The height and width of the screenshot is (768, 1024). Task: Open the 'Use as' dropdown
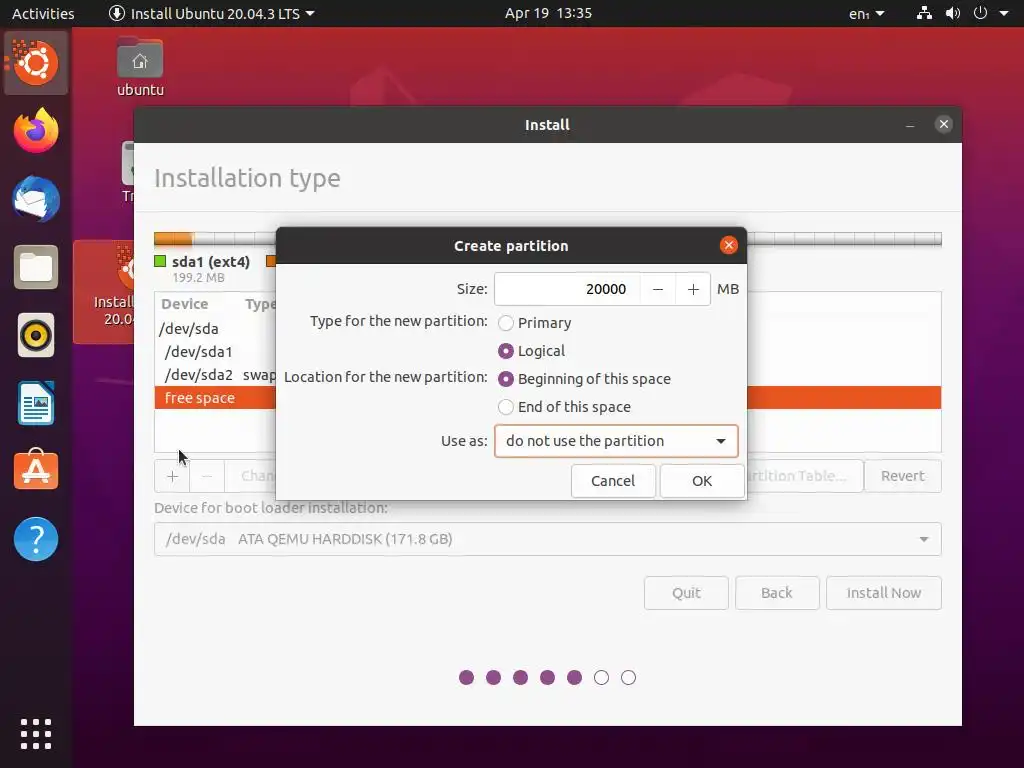tap(616, 441)
